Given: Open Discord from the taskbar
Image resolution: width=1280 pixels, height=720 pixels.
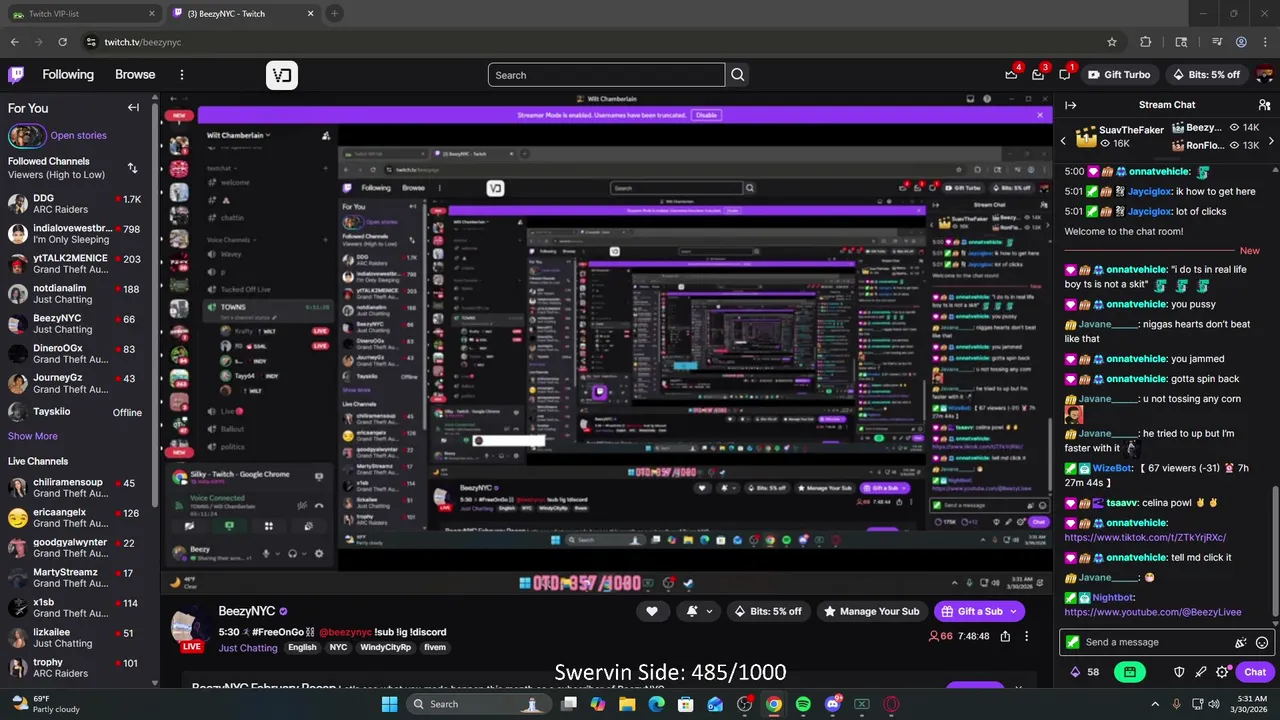Looking at the screenshot, I should coord(832,704).
